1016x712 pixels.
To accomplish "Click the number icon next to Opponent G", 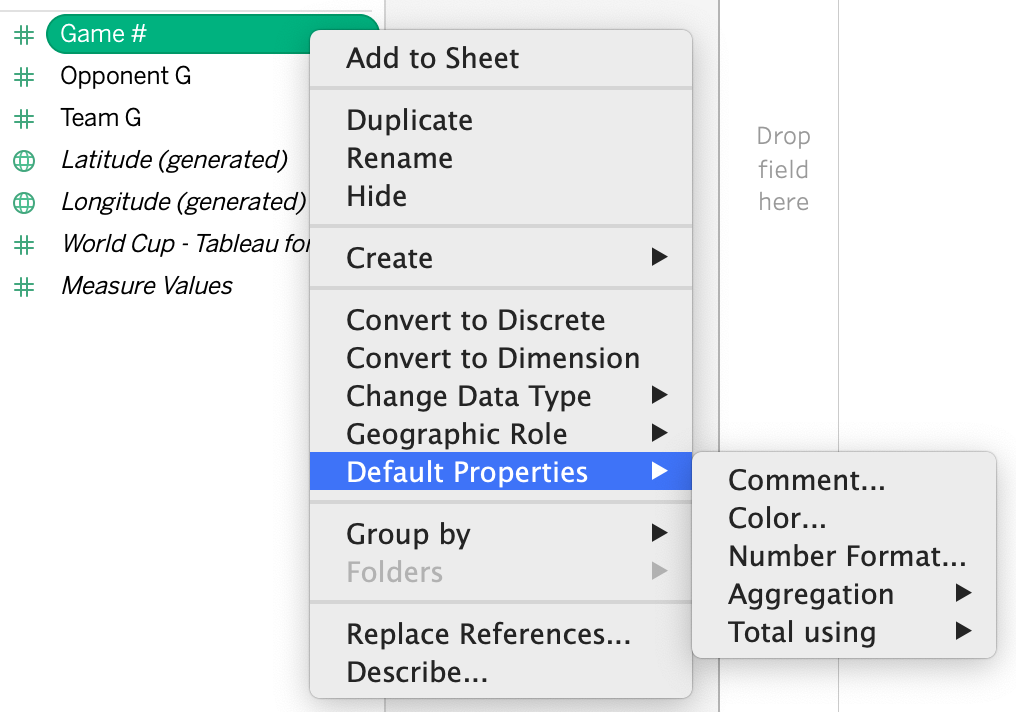I will coord(24,76).
